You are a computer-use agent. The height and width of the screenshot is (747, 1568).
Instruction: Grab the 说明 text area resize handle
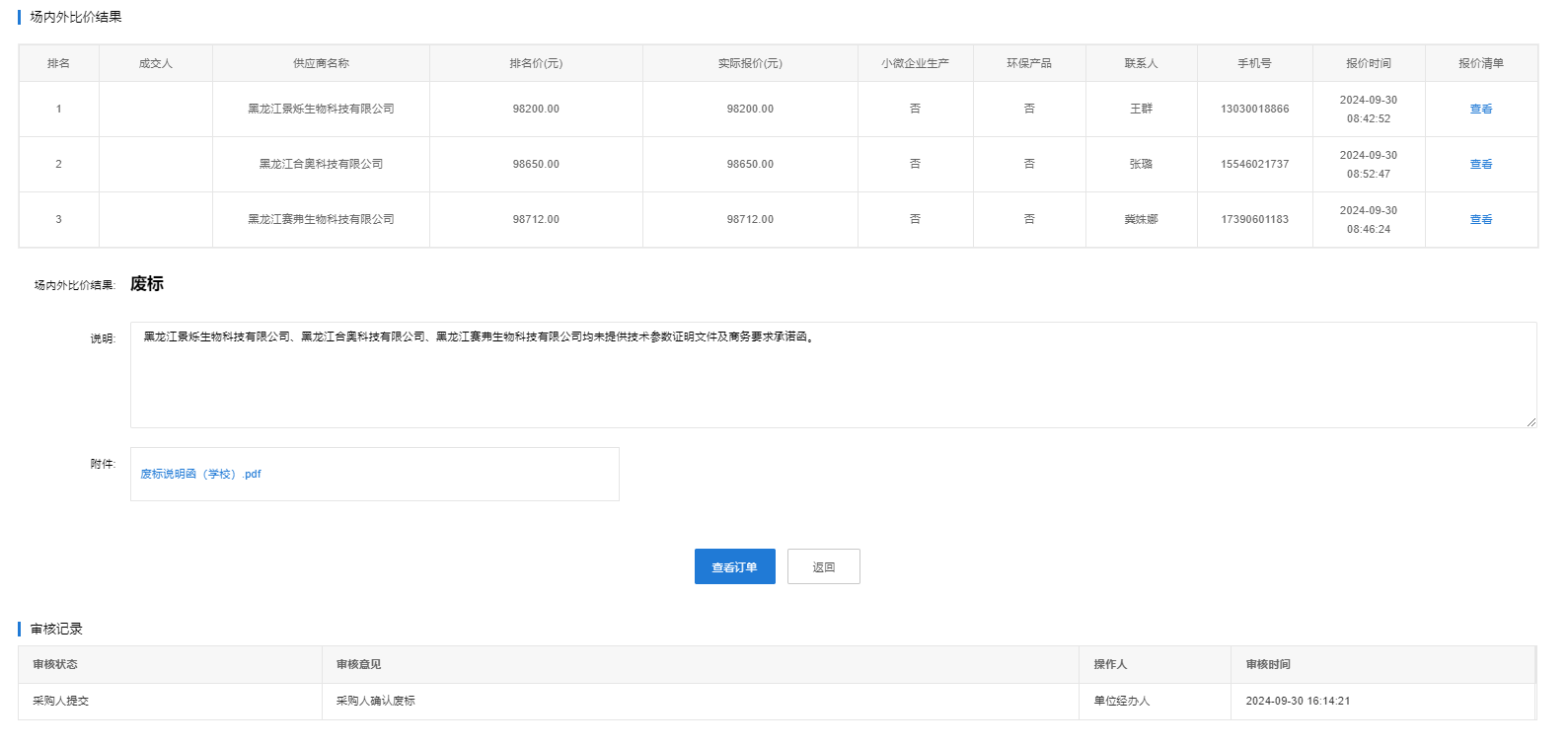(1531, 422)
